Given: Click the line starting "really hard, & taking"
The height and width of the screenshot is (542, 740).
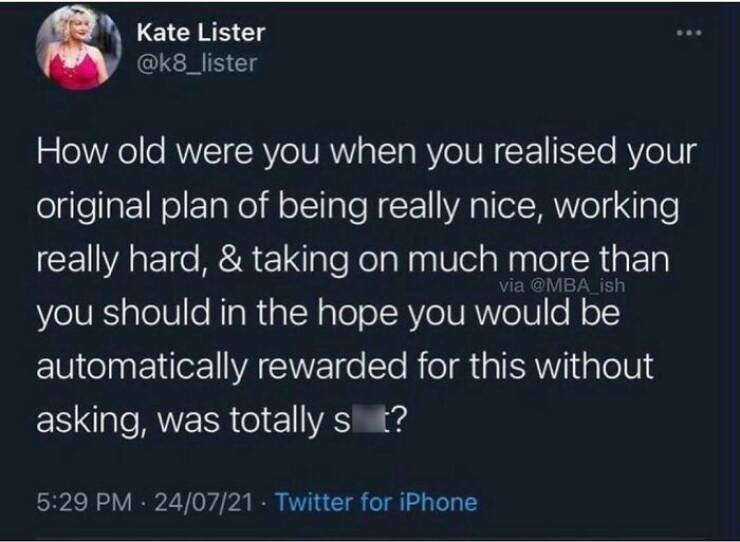Looking at the screenshot, I should (350, 262).
